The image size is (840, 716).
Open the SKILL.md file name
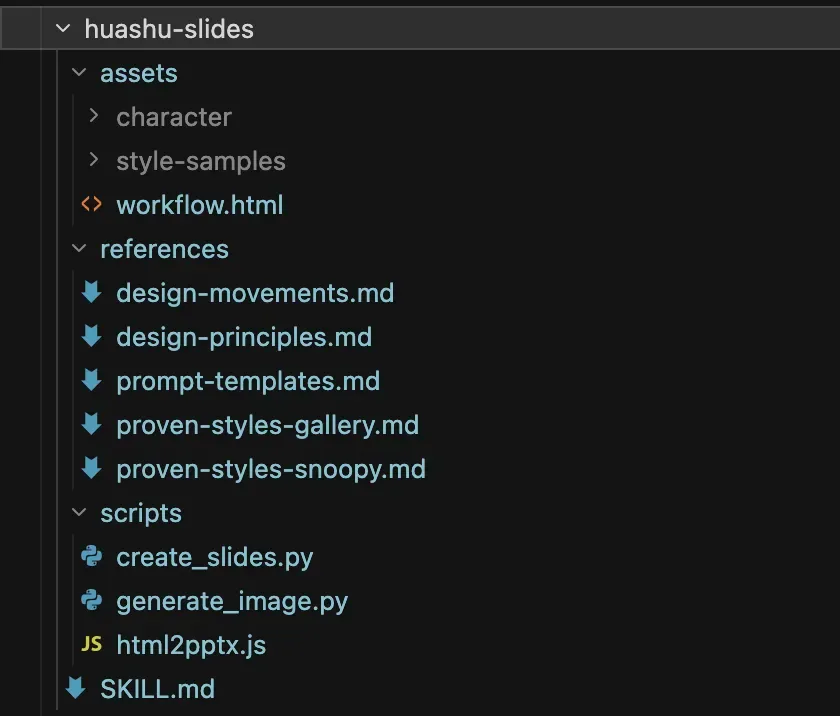point(157,688)
